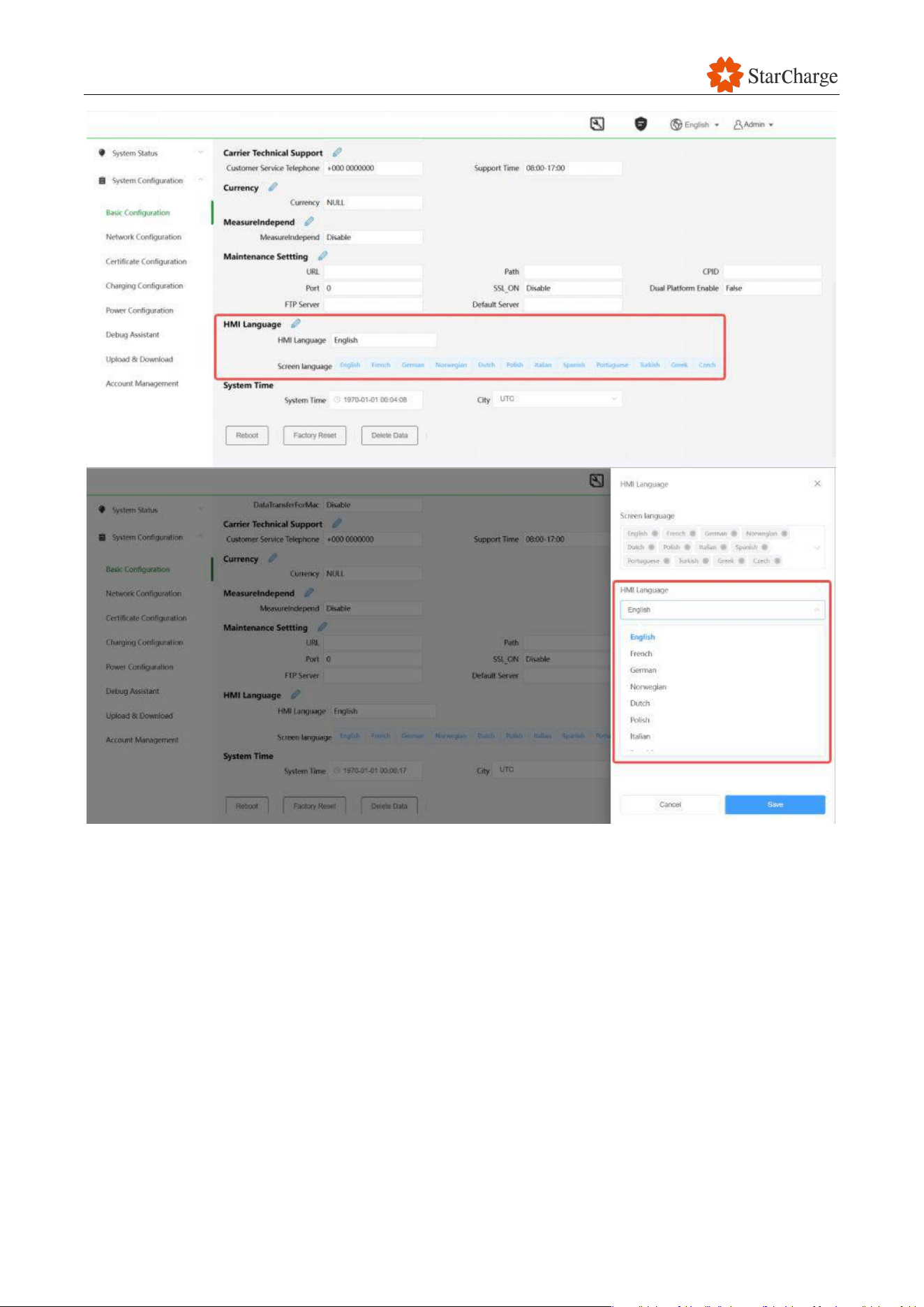This screenshot has height=1307, width=924.
Task: Click the Reboot button in the upper screenshot
Action: click(x=247, y=436)
